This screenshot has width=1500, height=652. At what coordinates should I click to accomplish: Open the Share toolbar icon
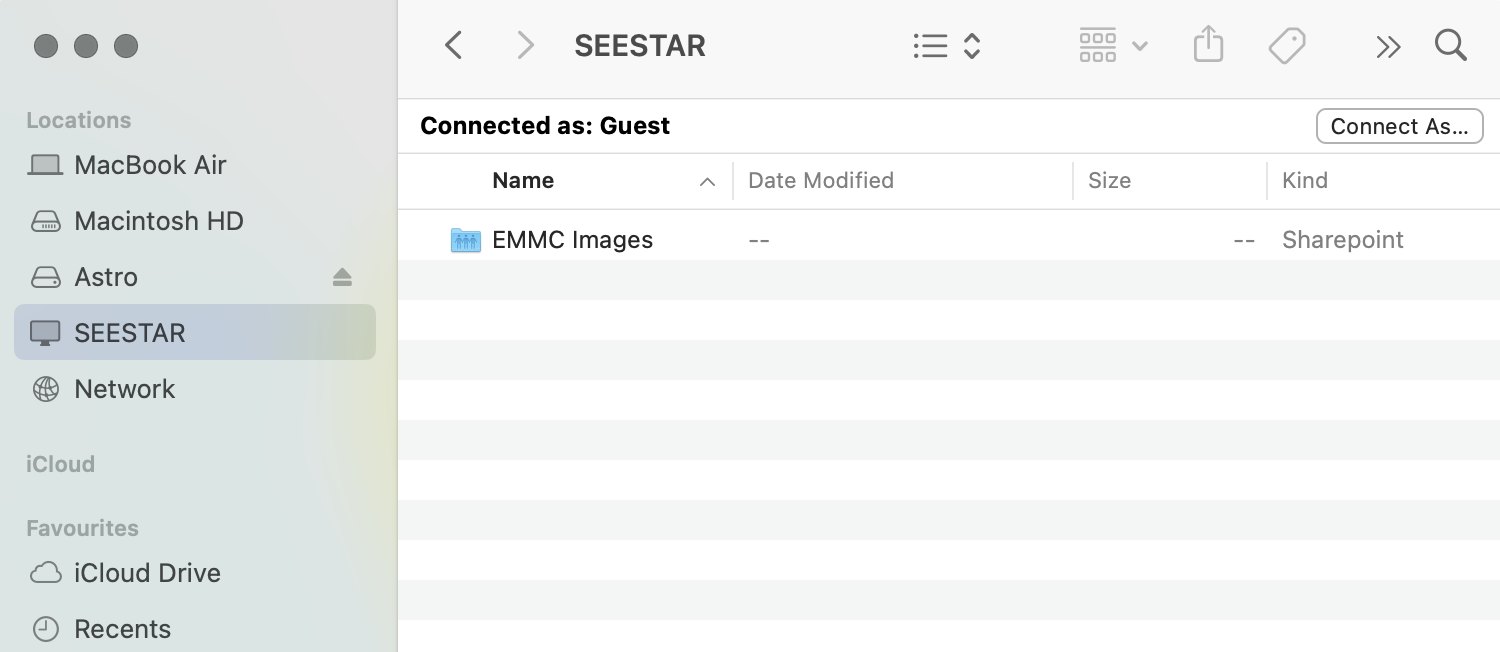point(1208,45)
